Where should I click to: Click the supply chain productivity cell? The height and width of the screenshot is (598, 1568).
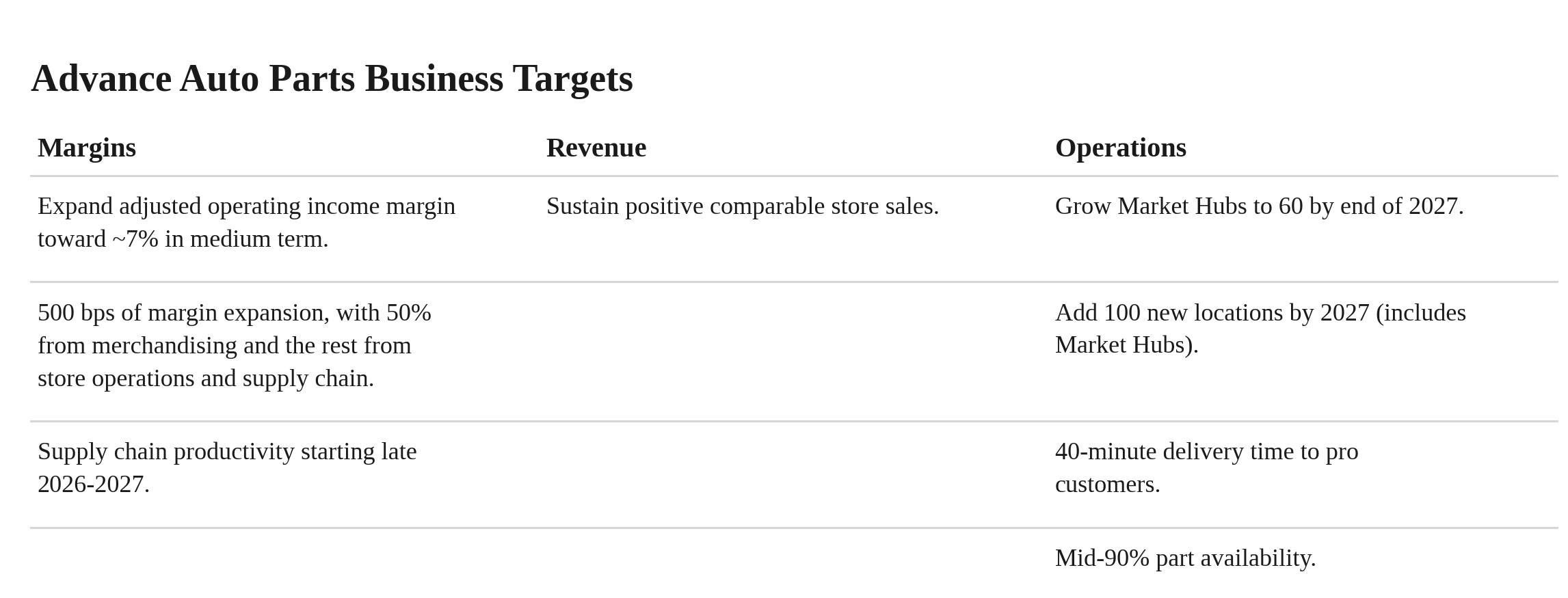click(284, 475)
